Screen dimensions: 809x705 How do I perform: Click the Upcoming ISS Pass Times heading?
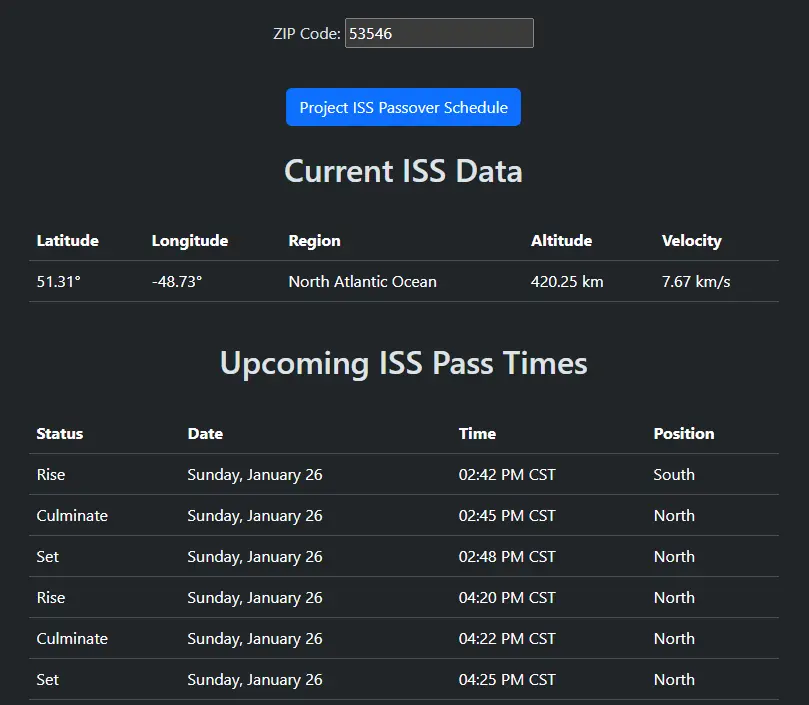pos(403,363)
